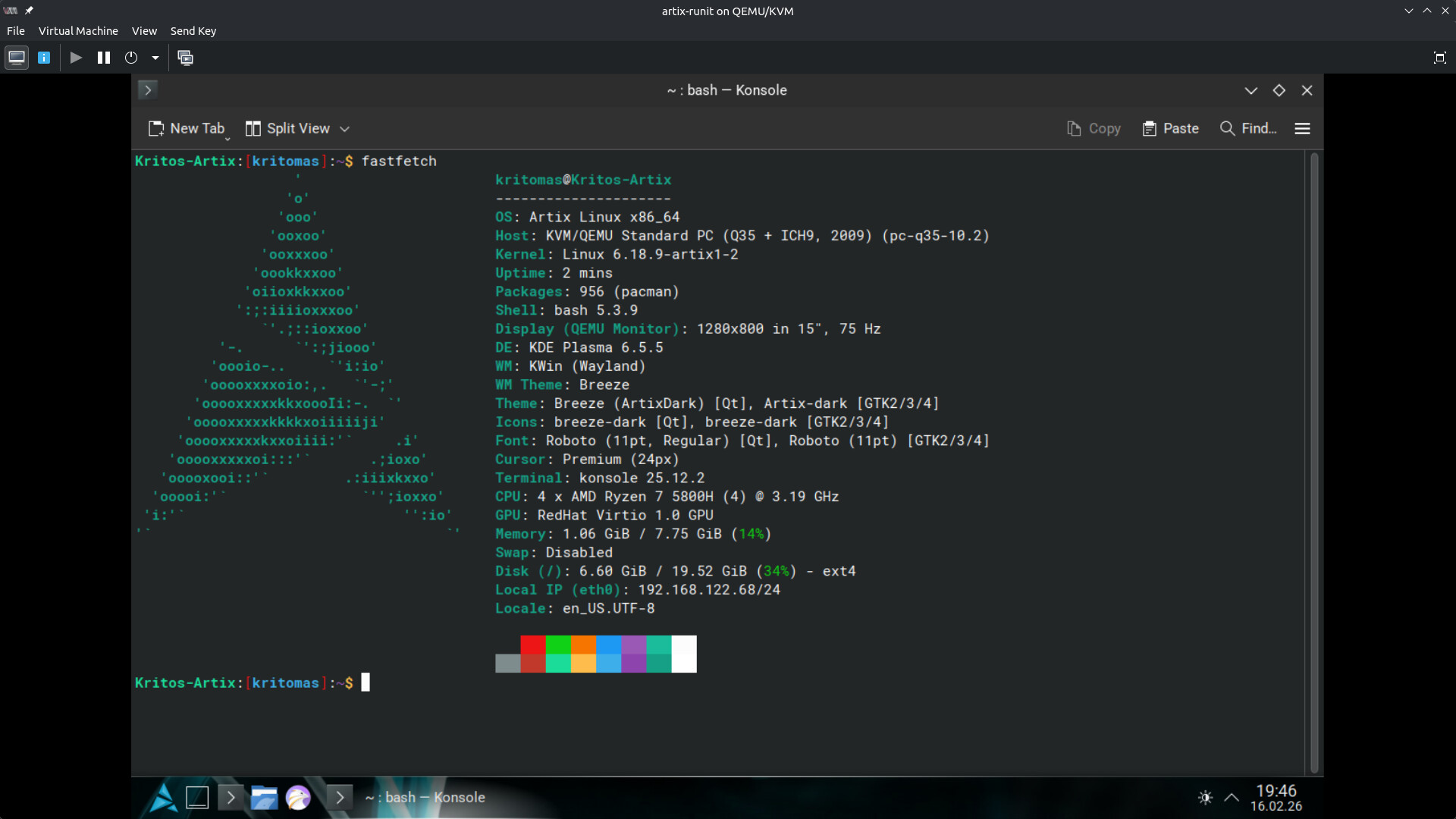Screen dimensions: 1456x819
Task: Expand the Split View dropdown
Action: tap(344, 129)
